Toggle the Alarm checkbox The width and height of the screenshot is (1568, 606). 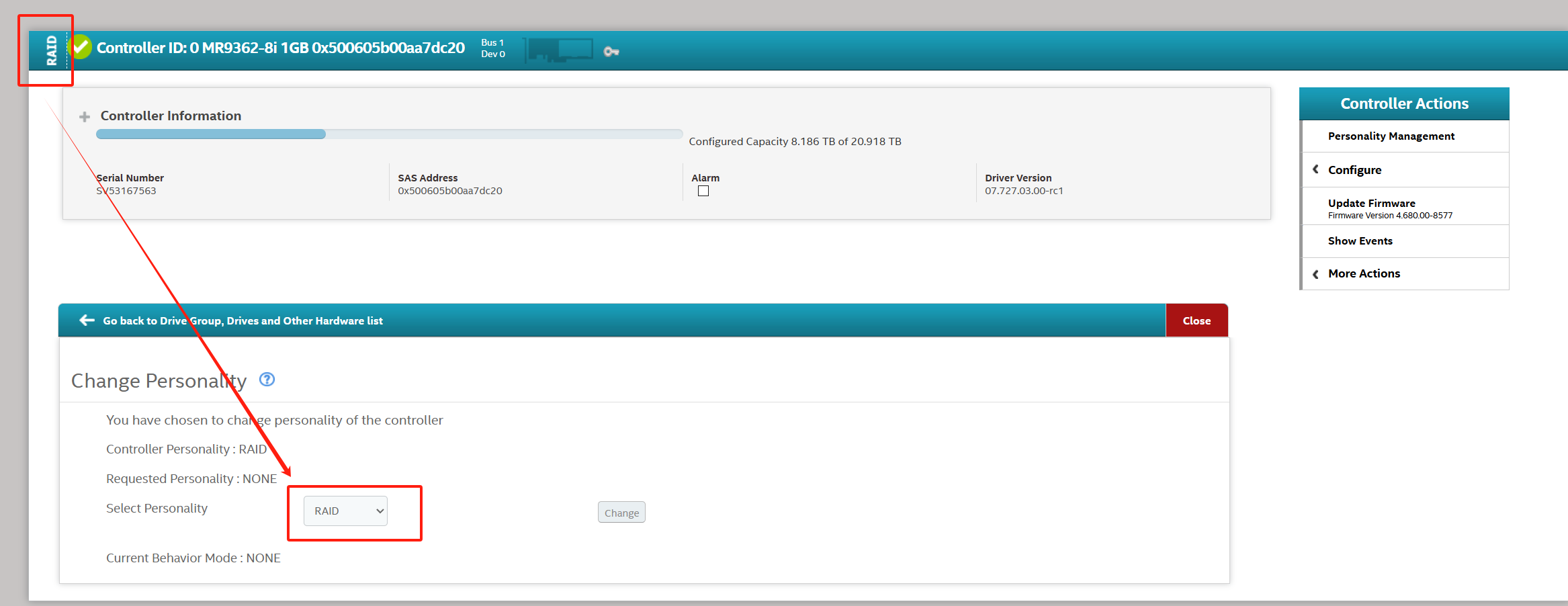[x=703, y=191]
